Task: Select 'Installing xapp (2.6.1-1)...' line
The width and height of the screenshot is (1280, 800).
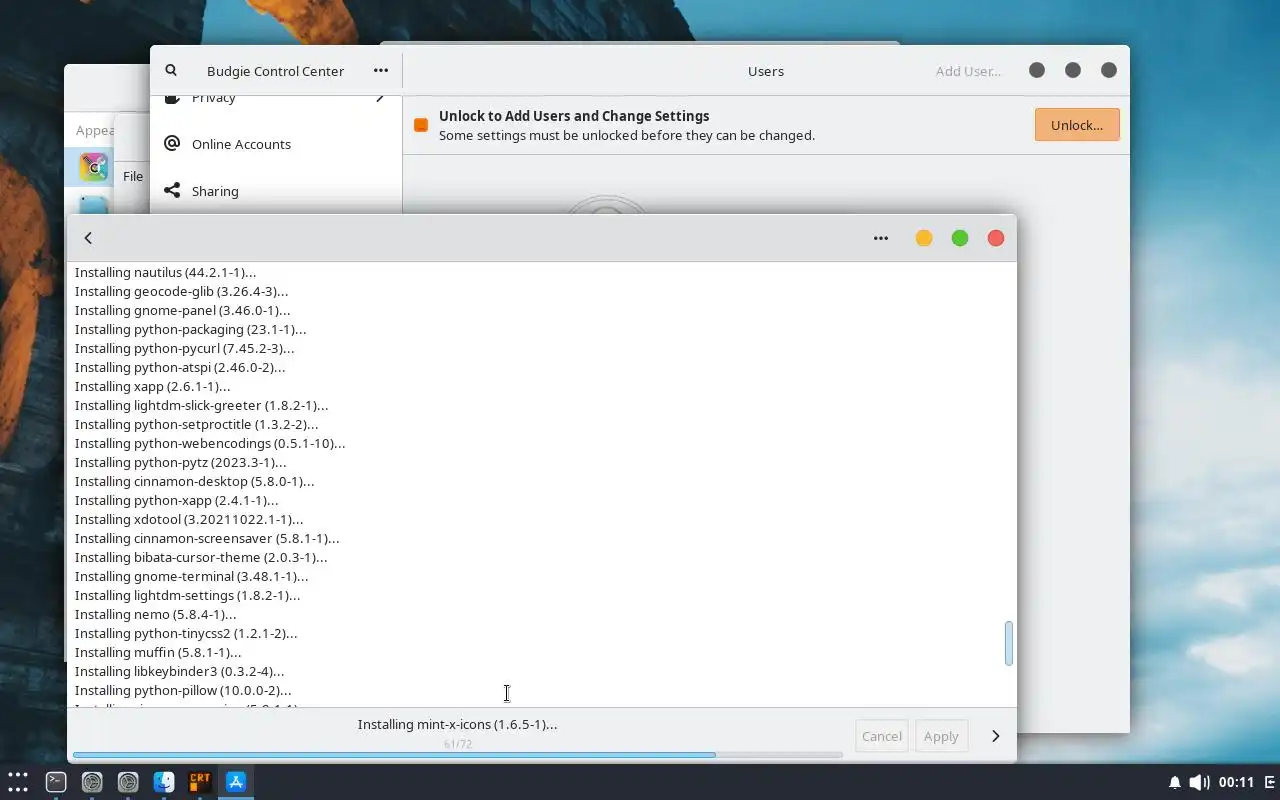Action: tap(152, 386)
